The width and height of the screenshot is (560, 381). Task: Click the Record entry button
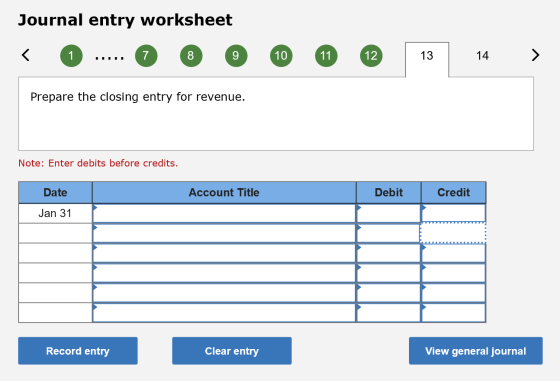pos(78,351)
